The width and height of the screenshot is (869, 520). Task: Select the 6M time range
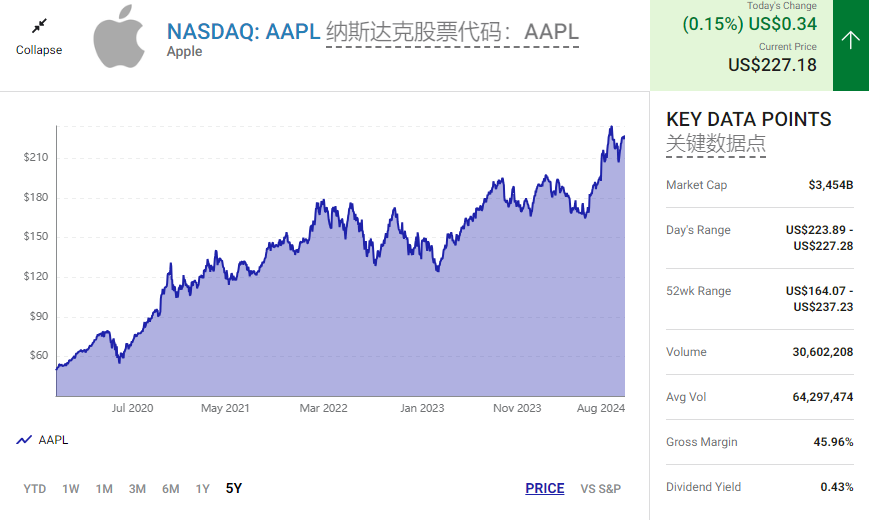tap(171, 489)
